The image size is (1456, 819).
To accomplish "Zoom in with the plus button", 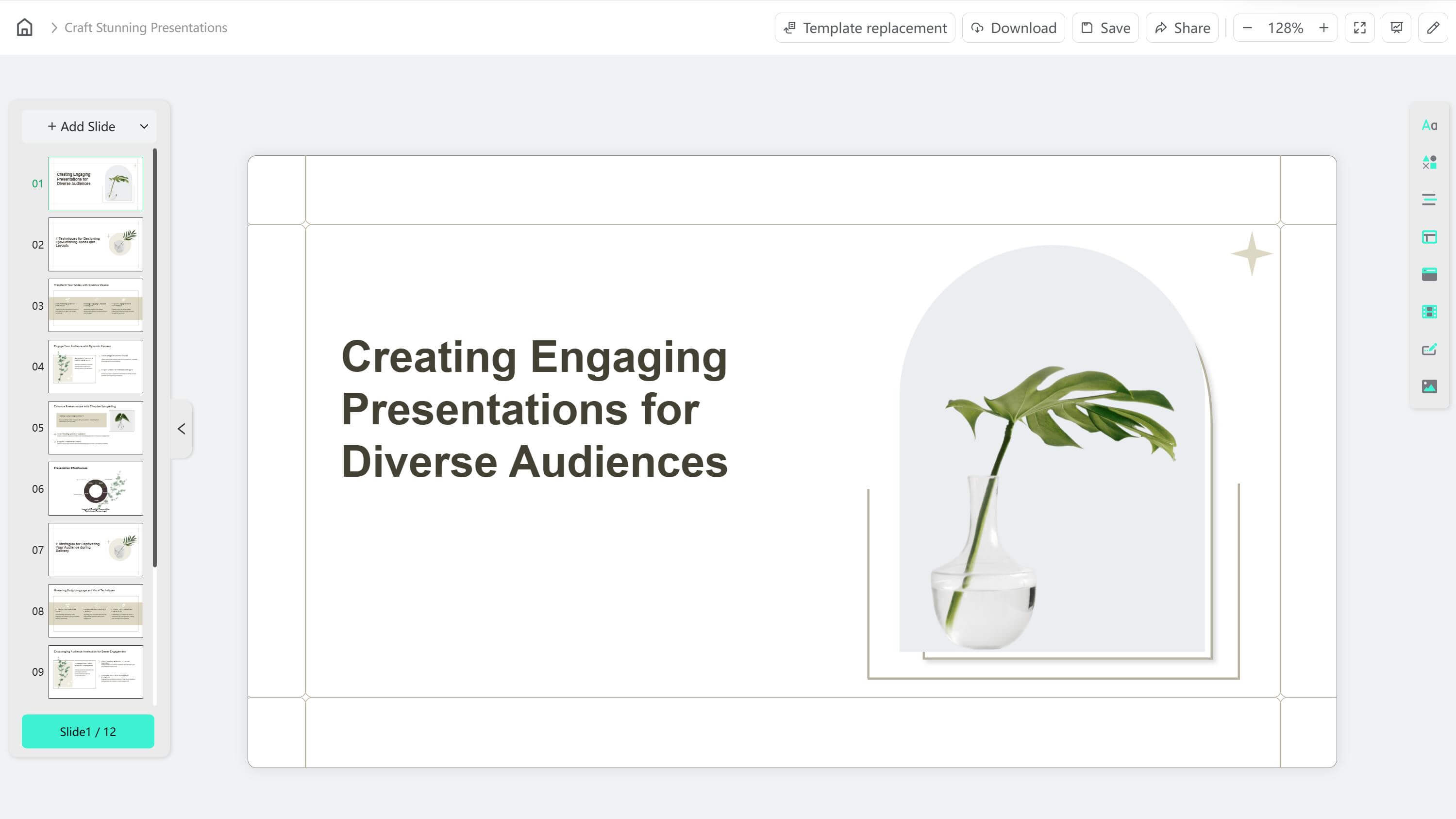I will coord(1323,28).
